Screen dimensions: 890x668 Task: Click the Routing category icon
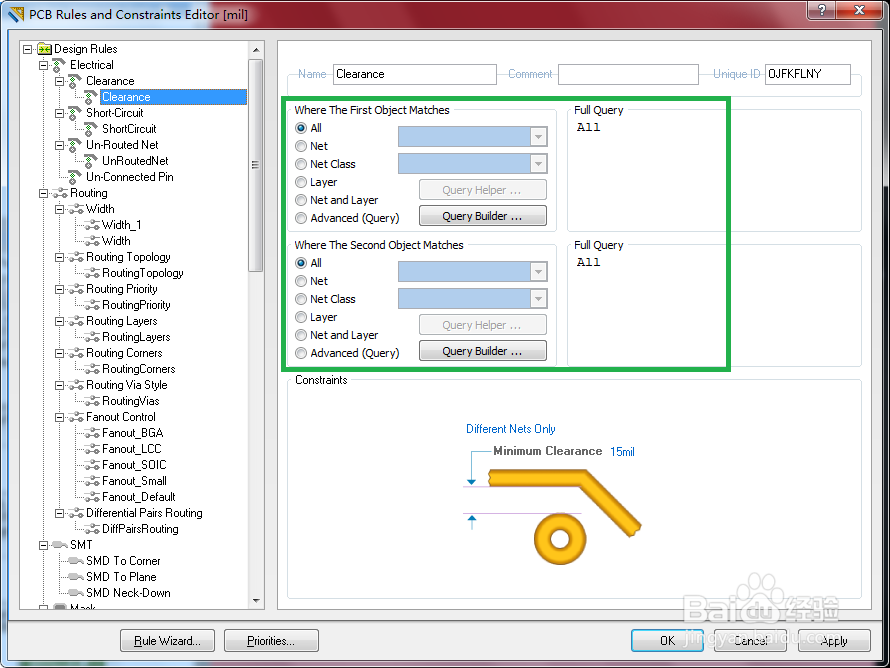[x=60, y=193]
